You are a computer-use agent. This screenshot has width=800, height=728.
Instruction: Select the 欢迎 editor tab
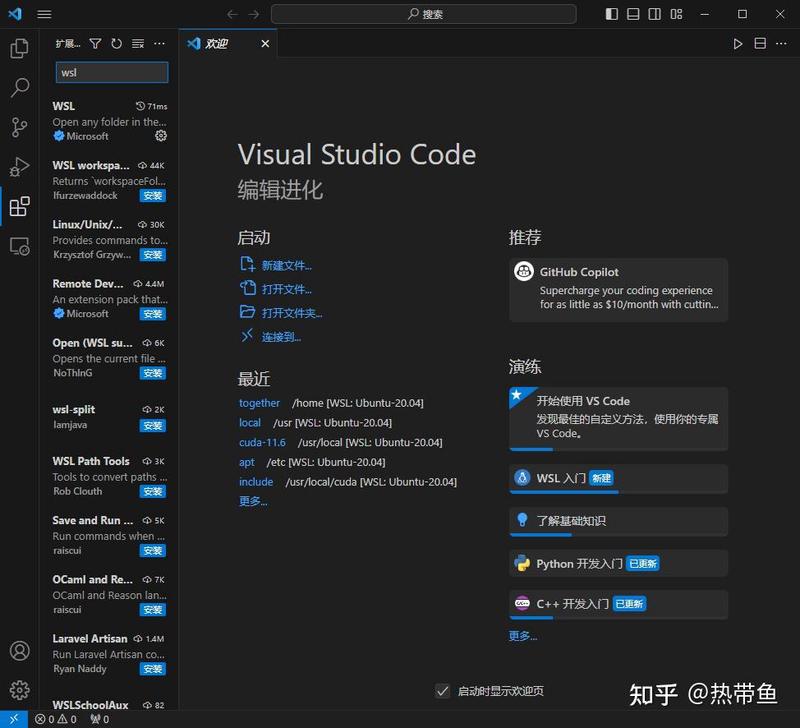coord(217,44)
